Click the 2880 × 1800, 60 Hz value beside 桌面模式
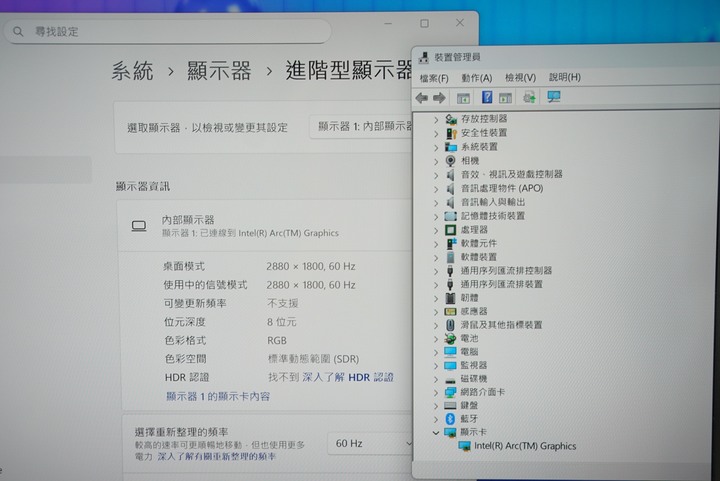 tap(311, 266)
